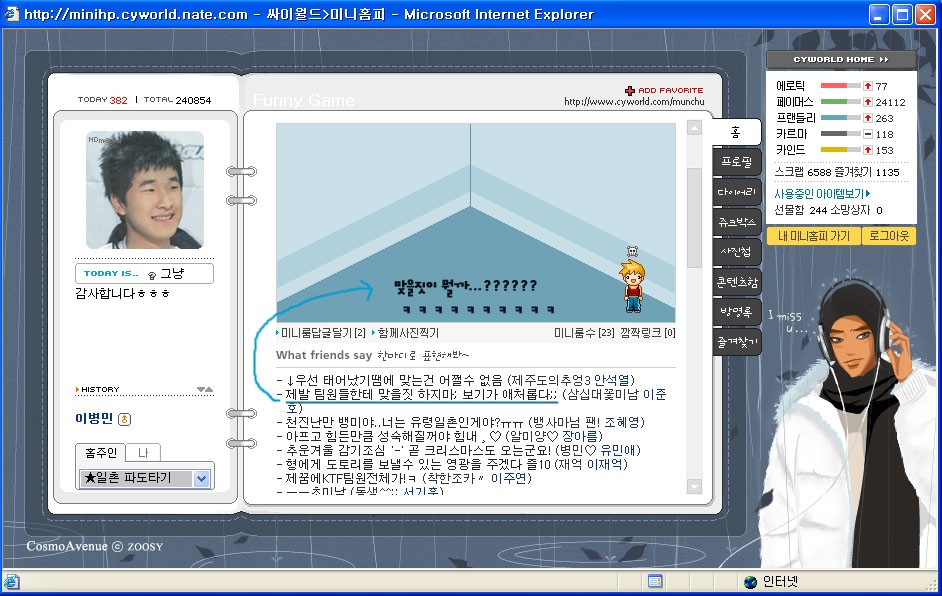The width and height of the screenshot is (942, 596).
Task: Click the TODAY IS.. 그냥 mood box
Action: coord(144,273)
